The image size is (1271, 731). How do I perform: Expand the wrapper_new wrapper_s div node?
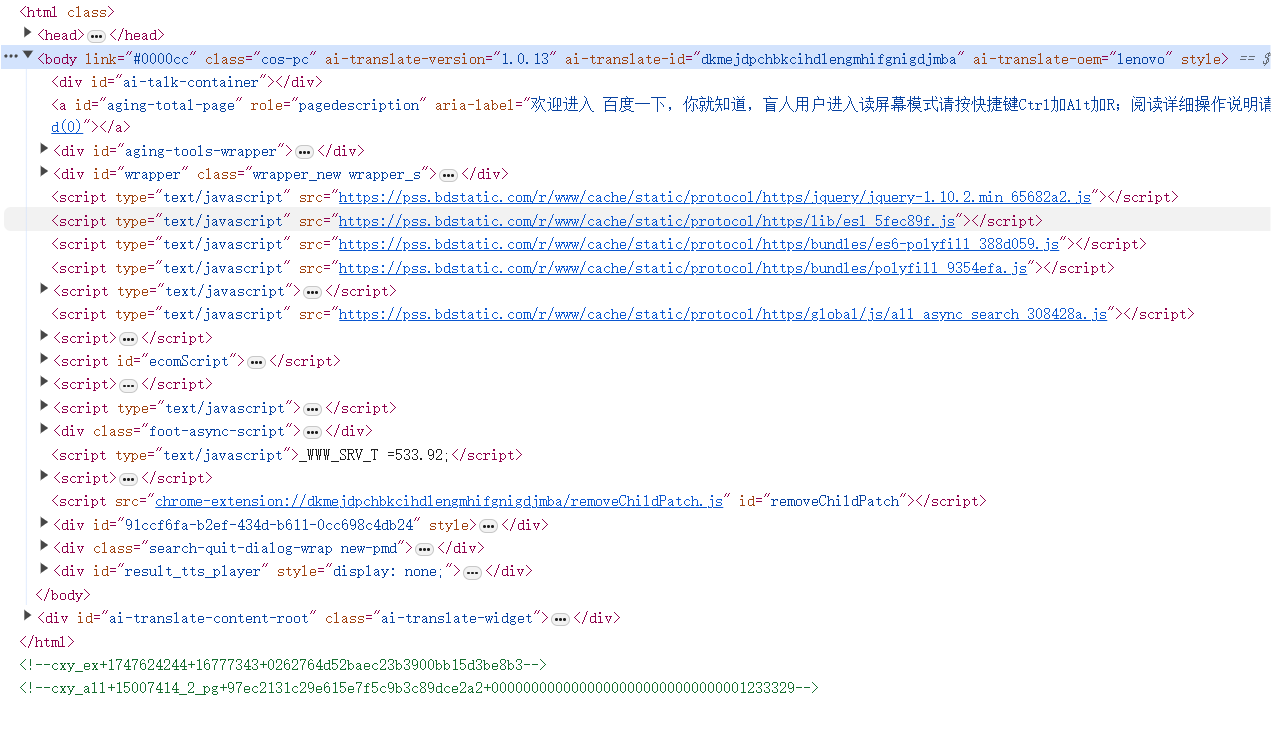44,173
